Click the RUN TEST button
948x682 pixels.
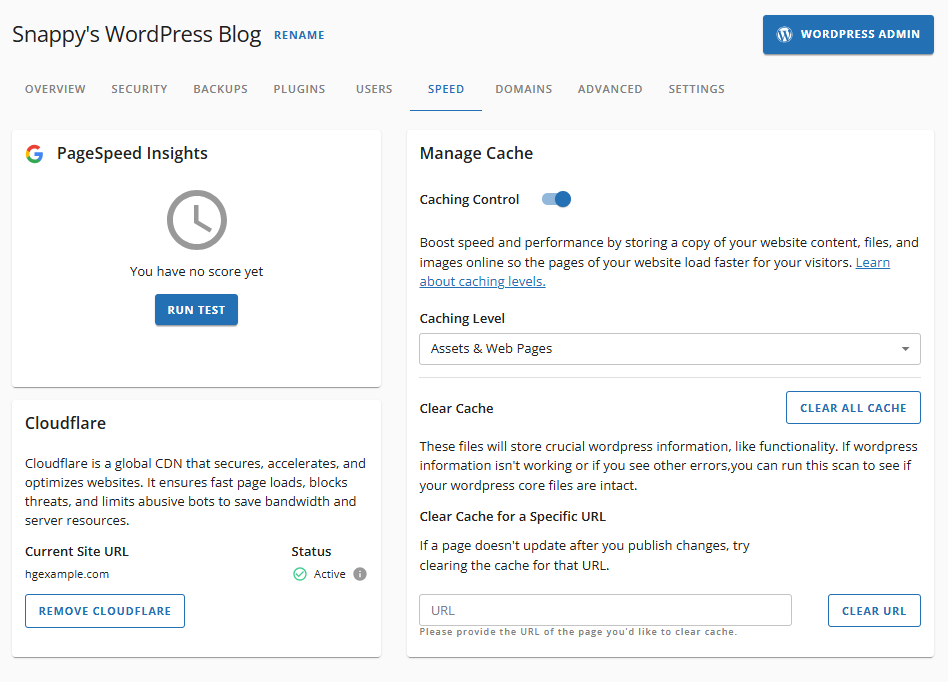(196, 310)
